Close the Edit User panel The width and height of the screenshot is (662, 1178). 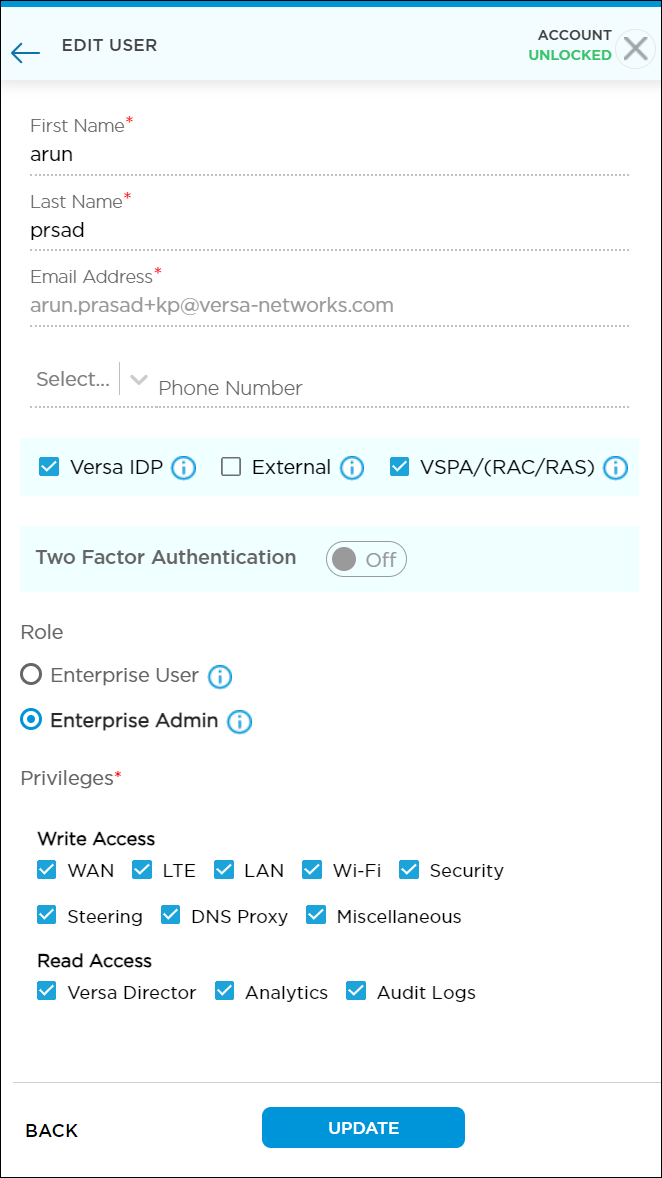[636, 48]
